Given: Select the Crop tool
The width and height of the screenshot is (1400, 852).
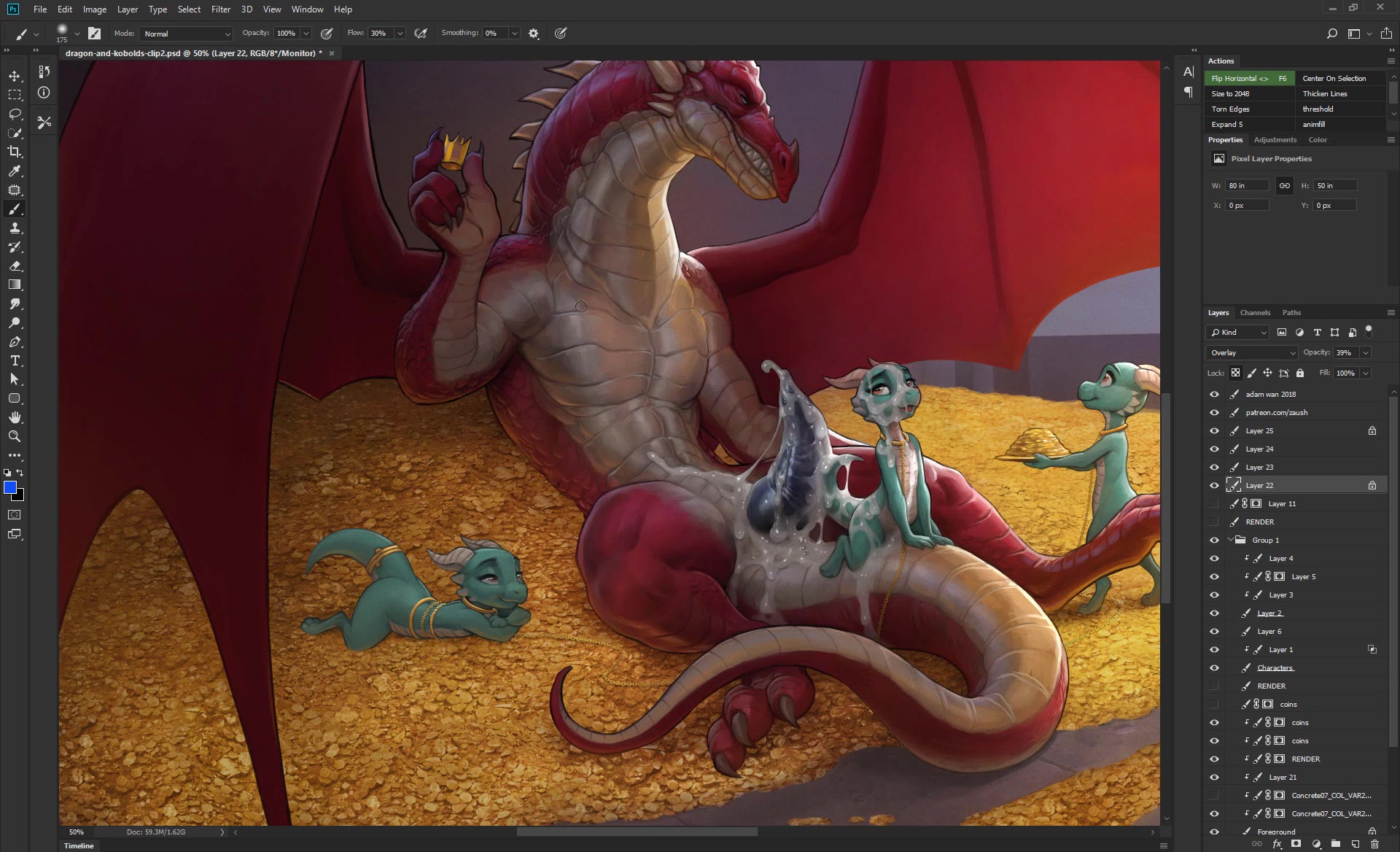Looking at the screenshot, I should coord(15,152).
